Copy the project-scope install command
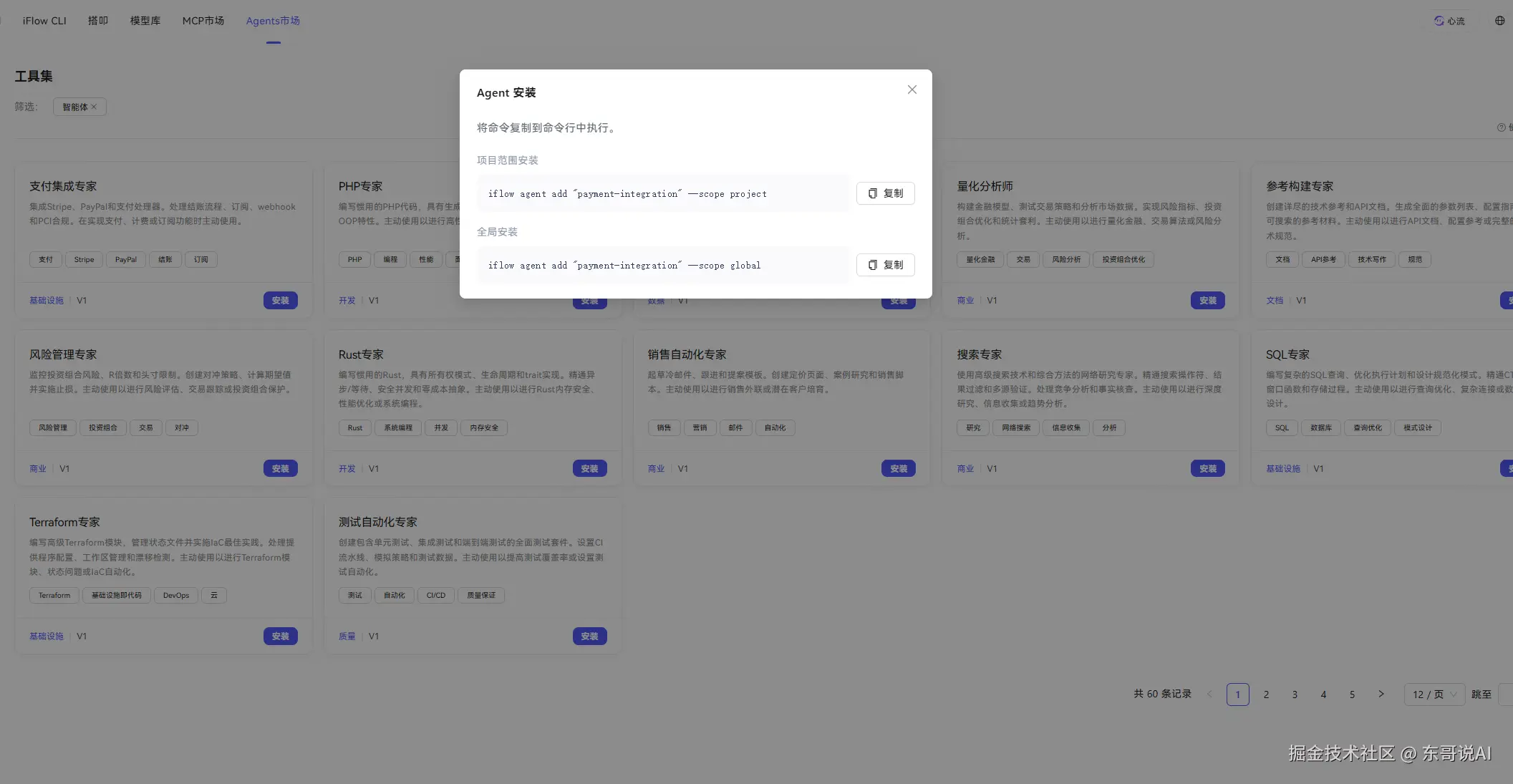Image resolution: width=1513 pixels, height=784 pixels. (x=885, y=193)
